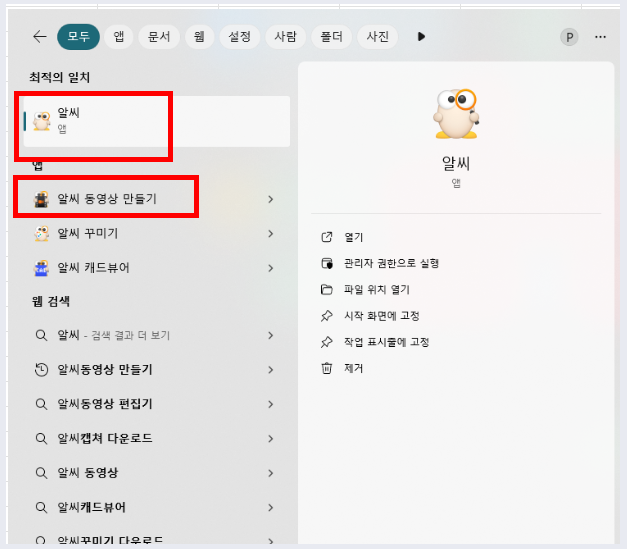Viewport: 627px width, 549px height.
Task: Expand chevron for 알씨캐드뷰어 web result
Action: (271, 507)
